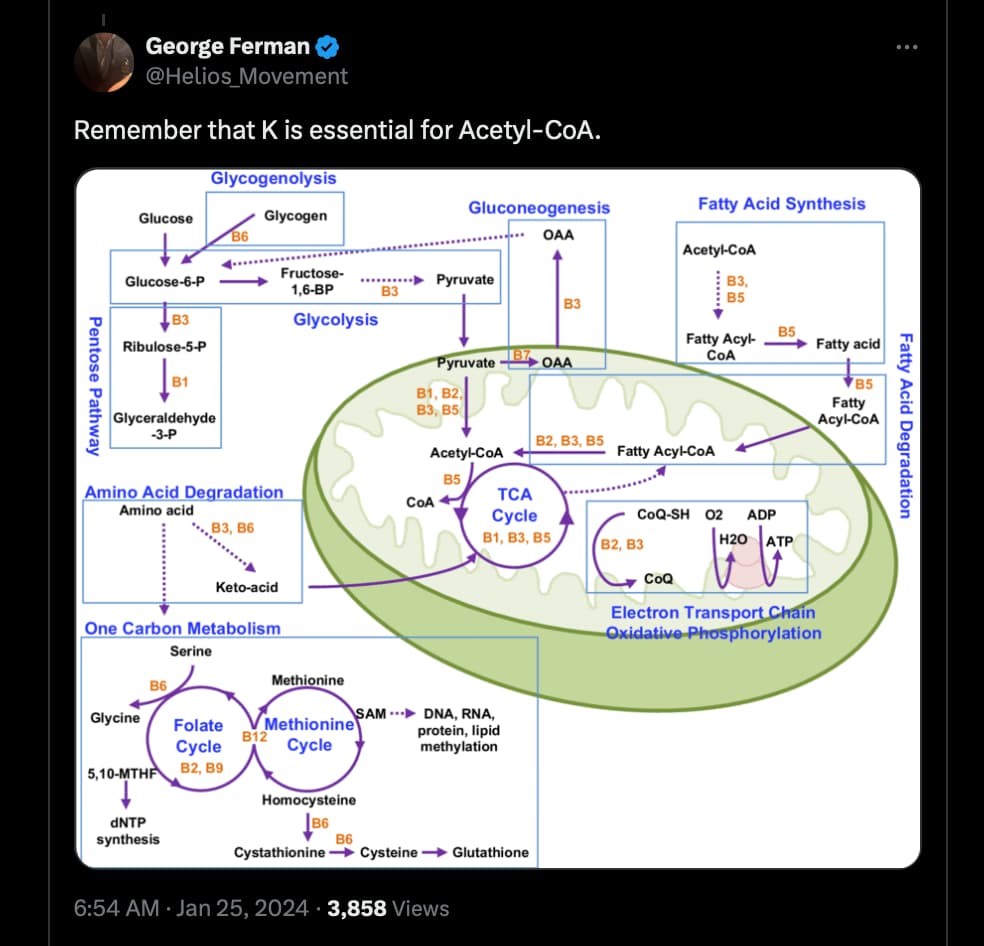Click the Amino Acid Degradation heading
The height and width of the screenshot is (946, 984).
pyautogui.click(x=183, y=492)
